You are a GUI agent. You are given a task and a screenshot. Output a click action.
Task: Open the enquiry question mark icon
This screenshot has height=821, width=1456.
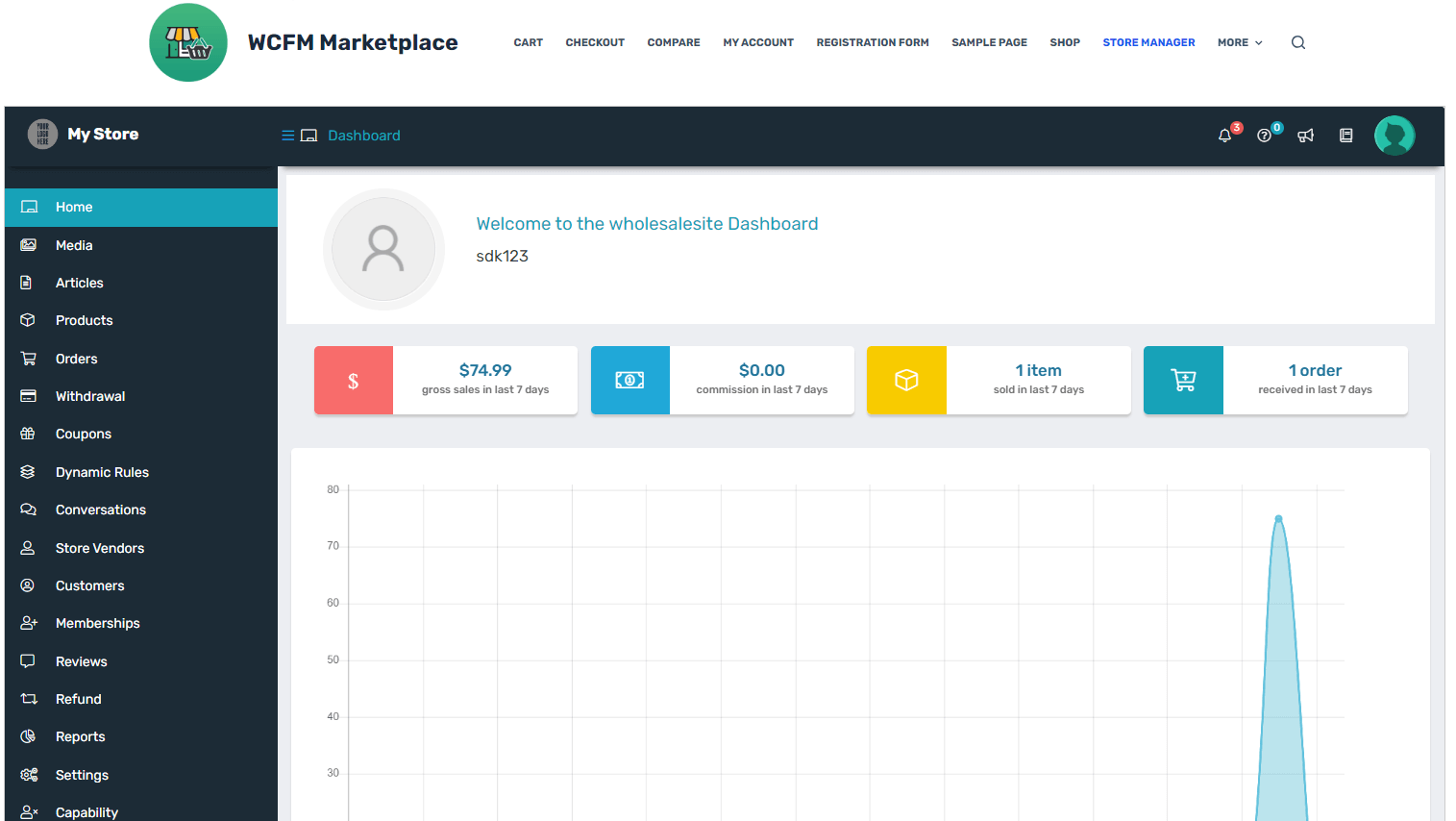(x=1264, y=136)
